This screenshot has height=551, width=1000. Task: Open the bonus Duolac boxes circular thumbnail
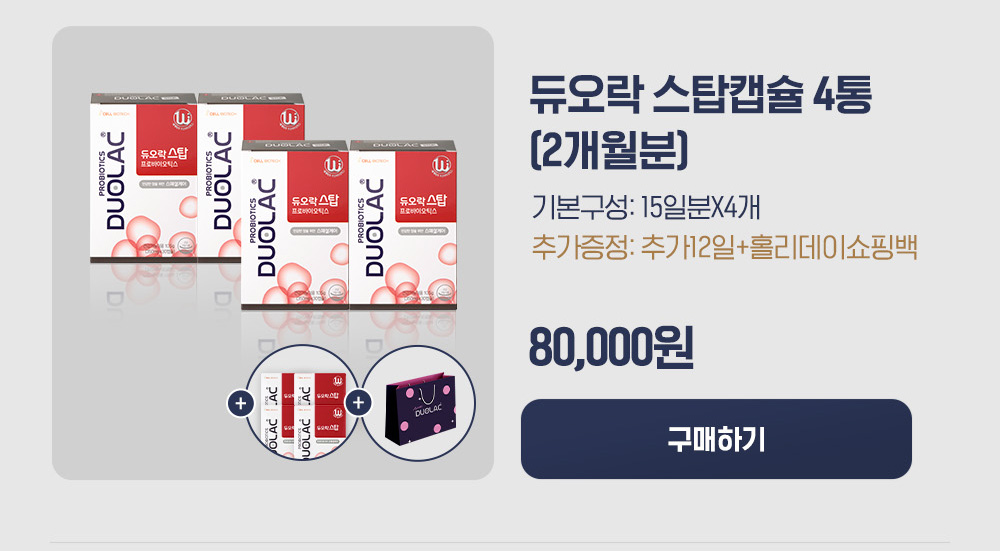pyautogui.click(x=302, y=403)
